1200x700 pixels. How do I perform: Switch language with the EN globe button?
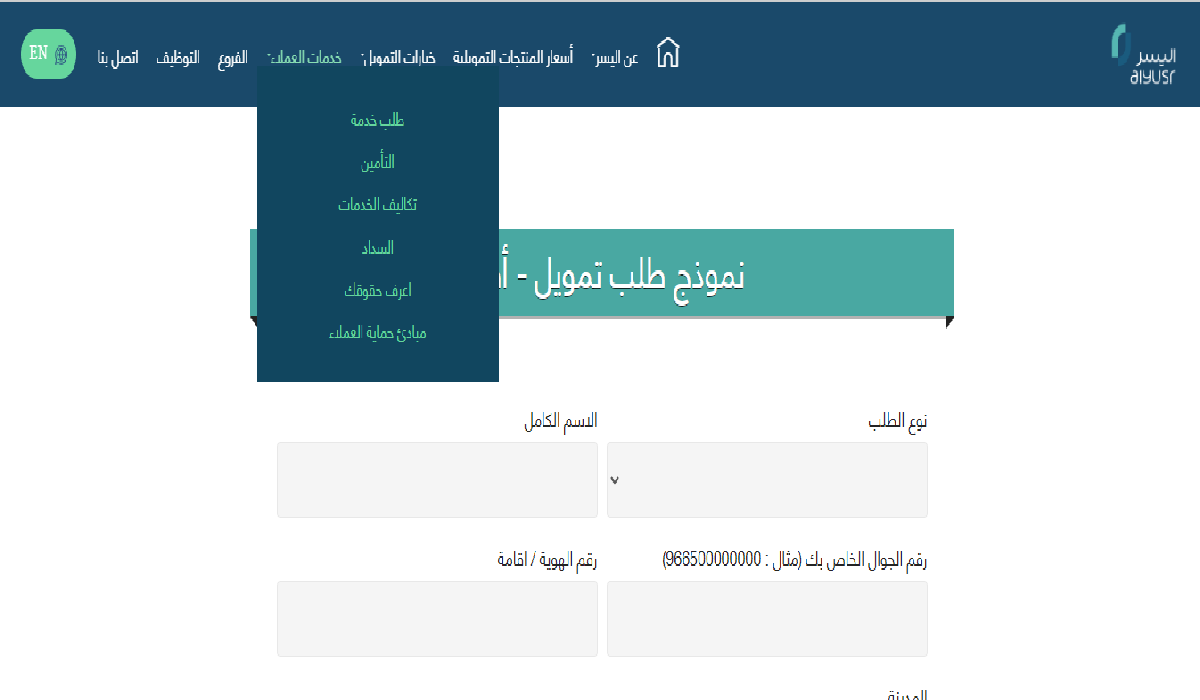(x=48, y=54)
